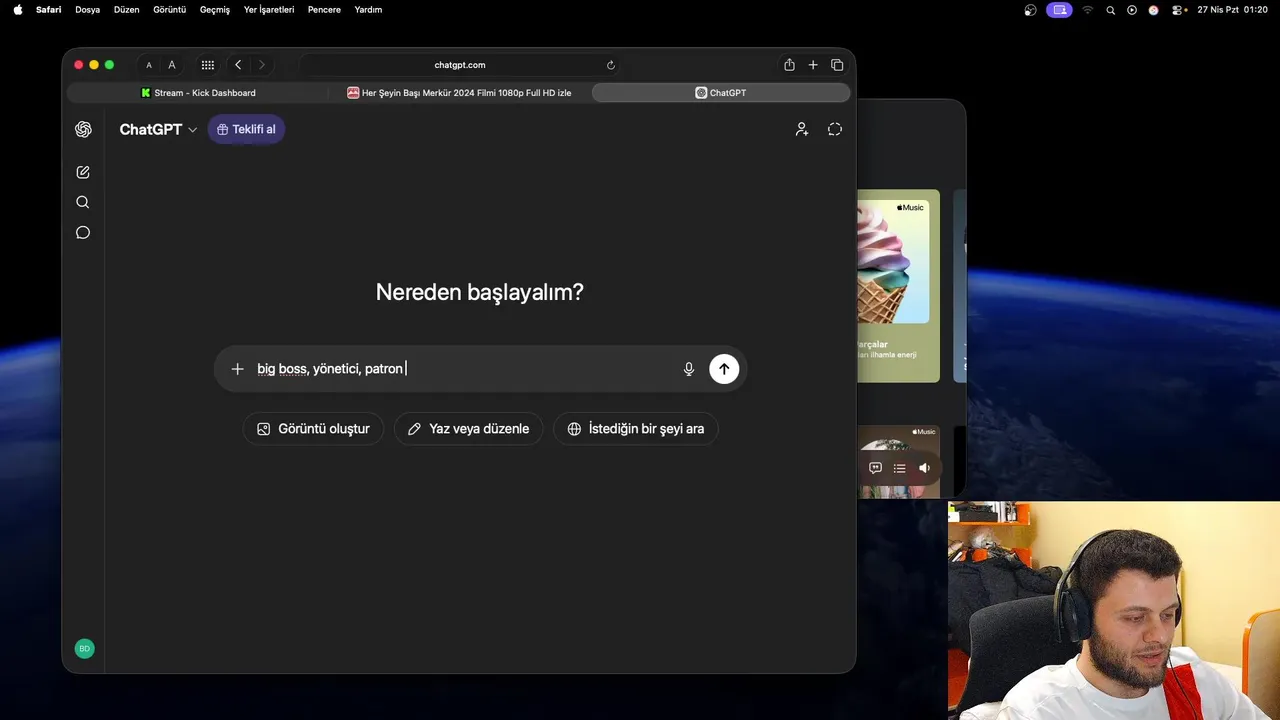Click İstediğin bir şeyi ara suggestion
Image resolution: width=1280 pixels, height=720 pixels.
636,429
